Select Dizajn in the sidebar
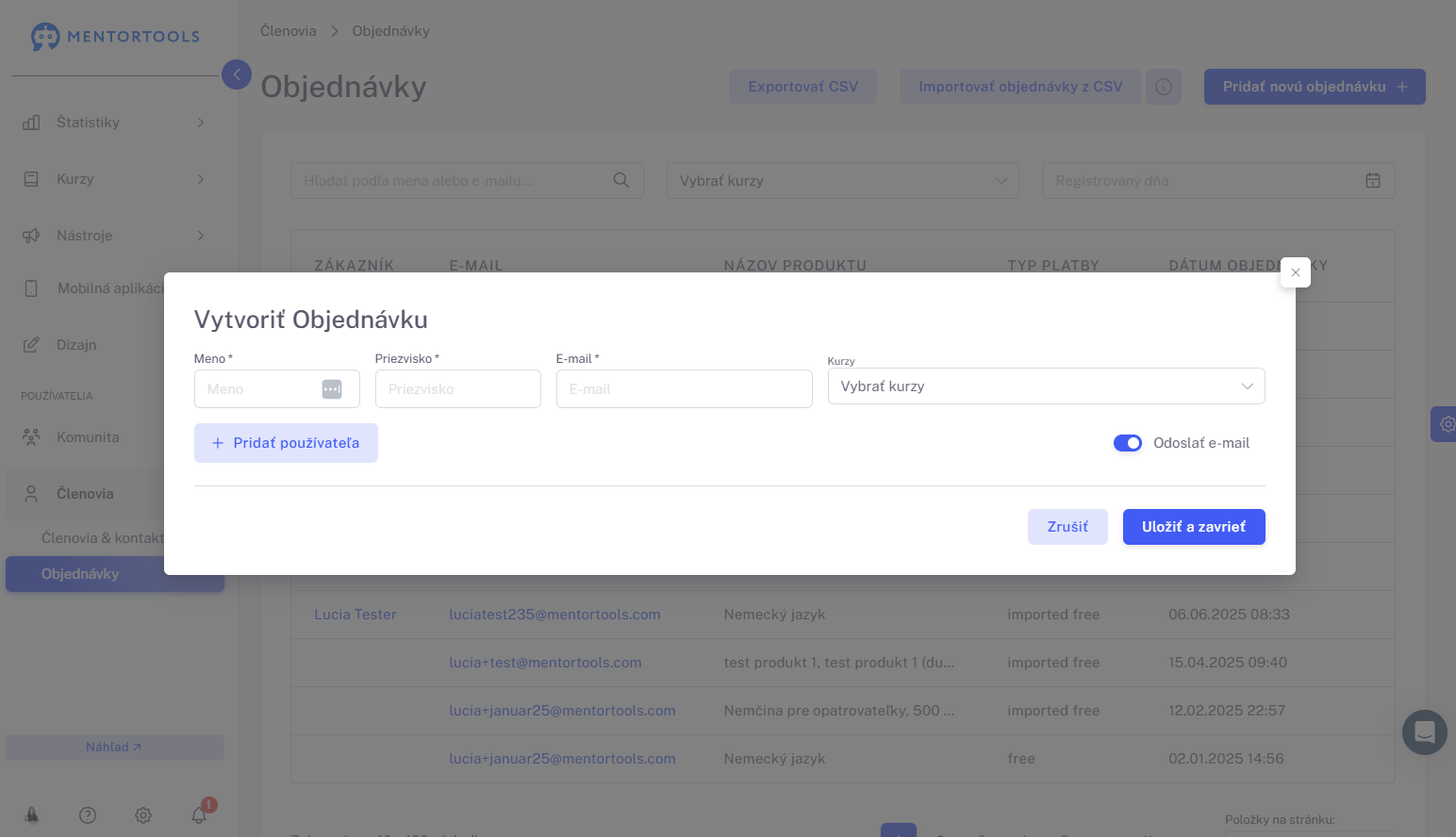 tap(76, 345)
